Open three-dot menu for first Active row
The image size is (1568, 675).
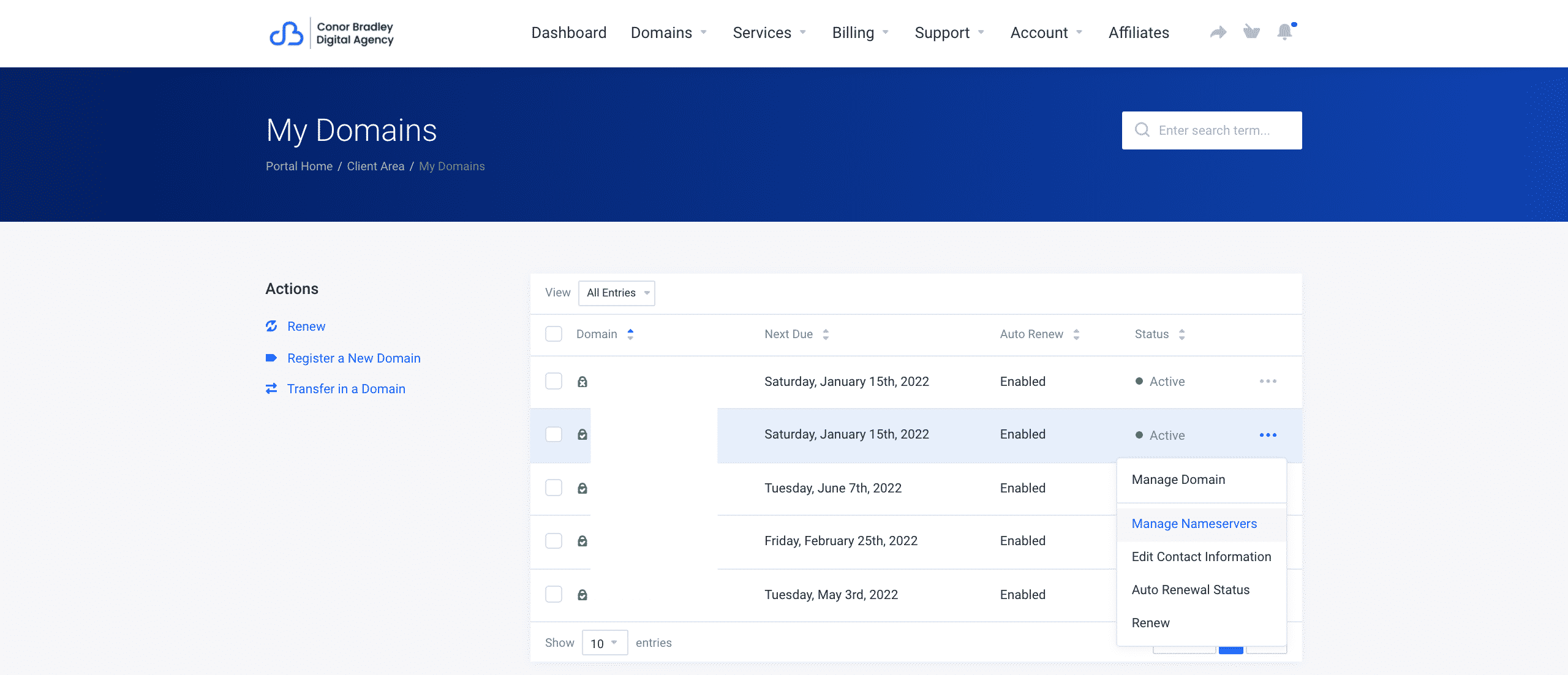(x=1268, y=381)
